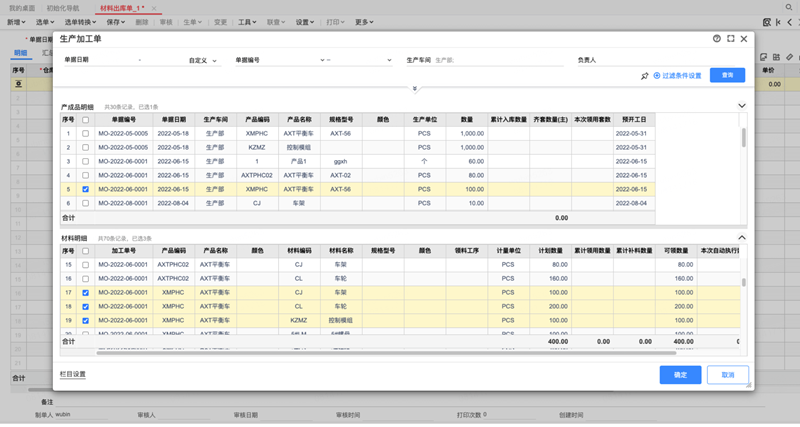Uncheck row 5 XMPHC AXT-56 product
800x427 pixels.
(85, 189)
